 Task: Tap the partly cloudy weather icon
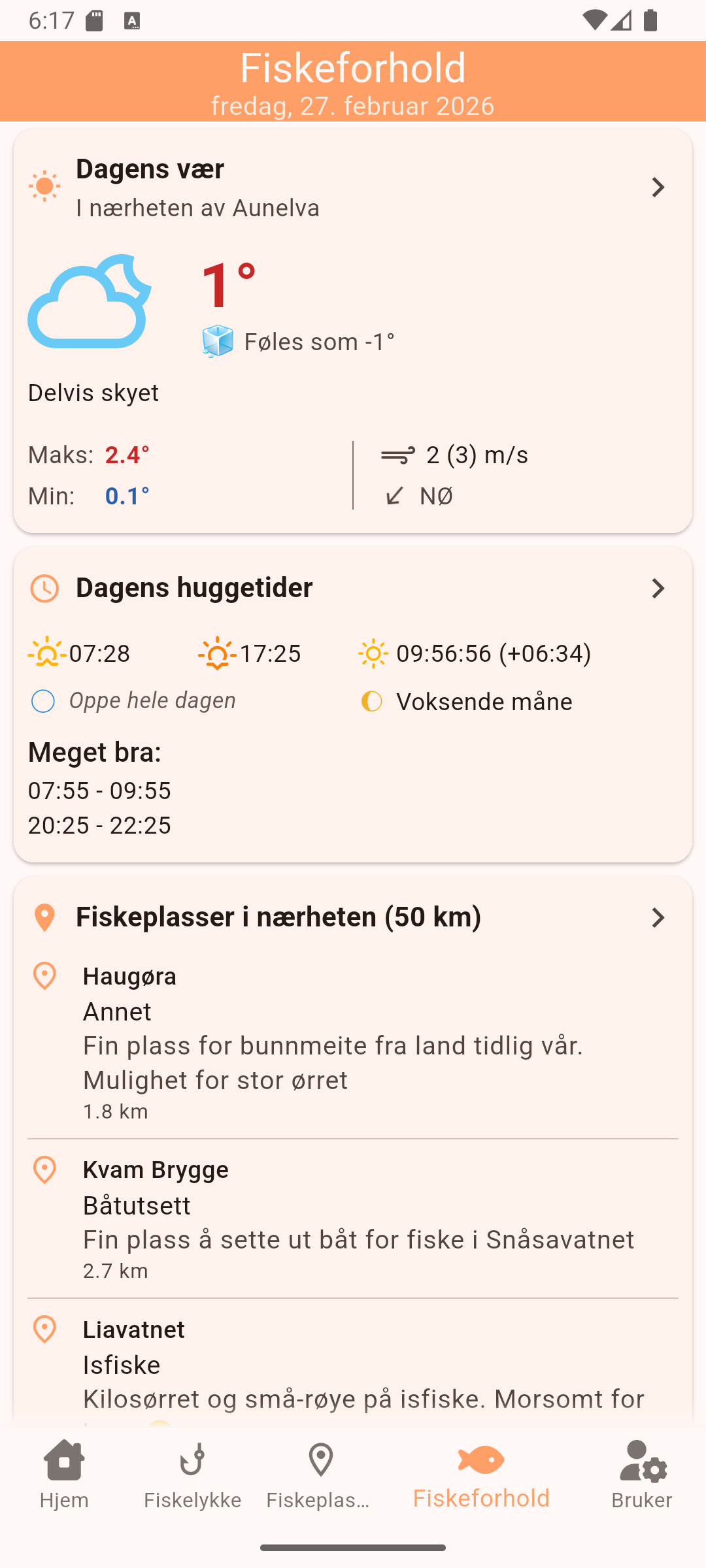coord(90,301)
